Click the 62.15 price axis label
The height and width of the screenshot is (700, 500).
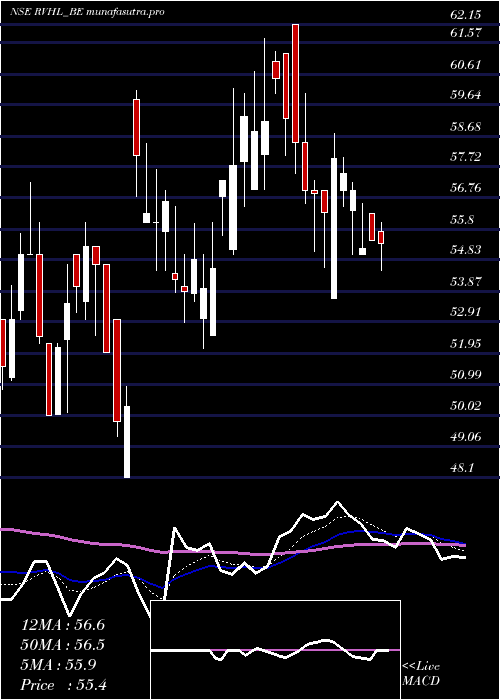466,15
